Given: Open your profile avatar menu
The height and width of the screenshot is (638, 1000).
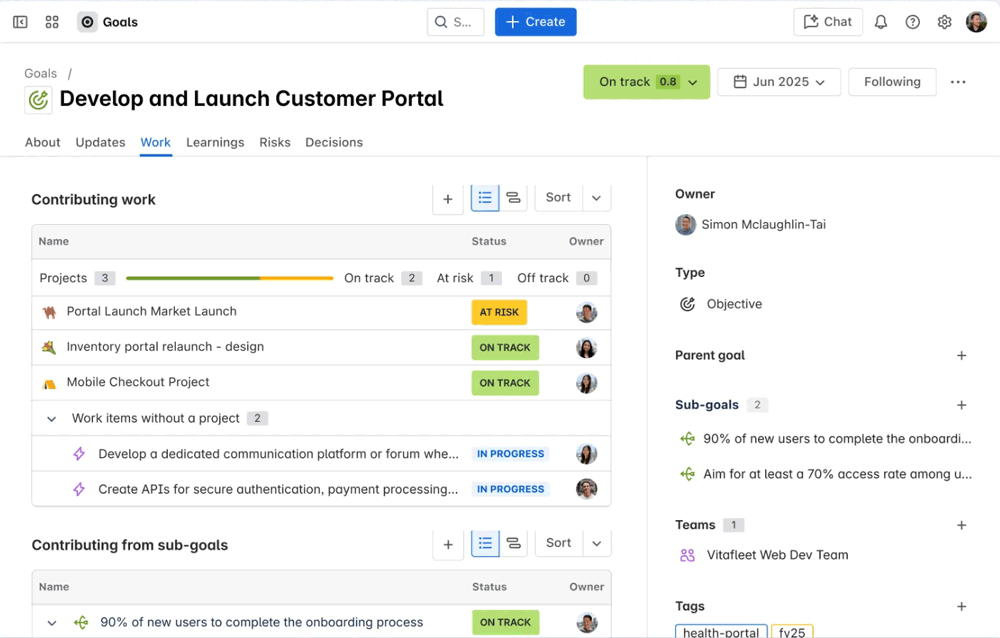Looking at the screenshot, I should click(x=976, y=22).
